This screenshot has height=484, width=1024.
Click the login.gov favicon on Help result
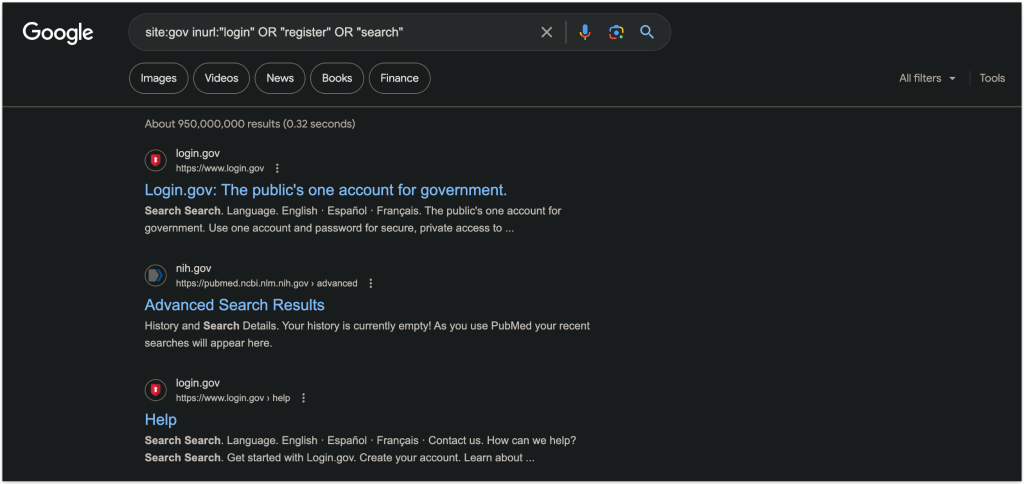pyautogui.click(x=155, y=390)
